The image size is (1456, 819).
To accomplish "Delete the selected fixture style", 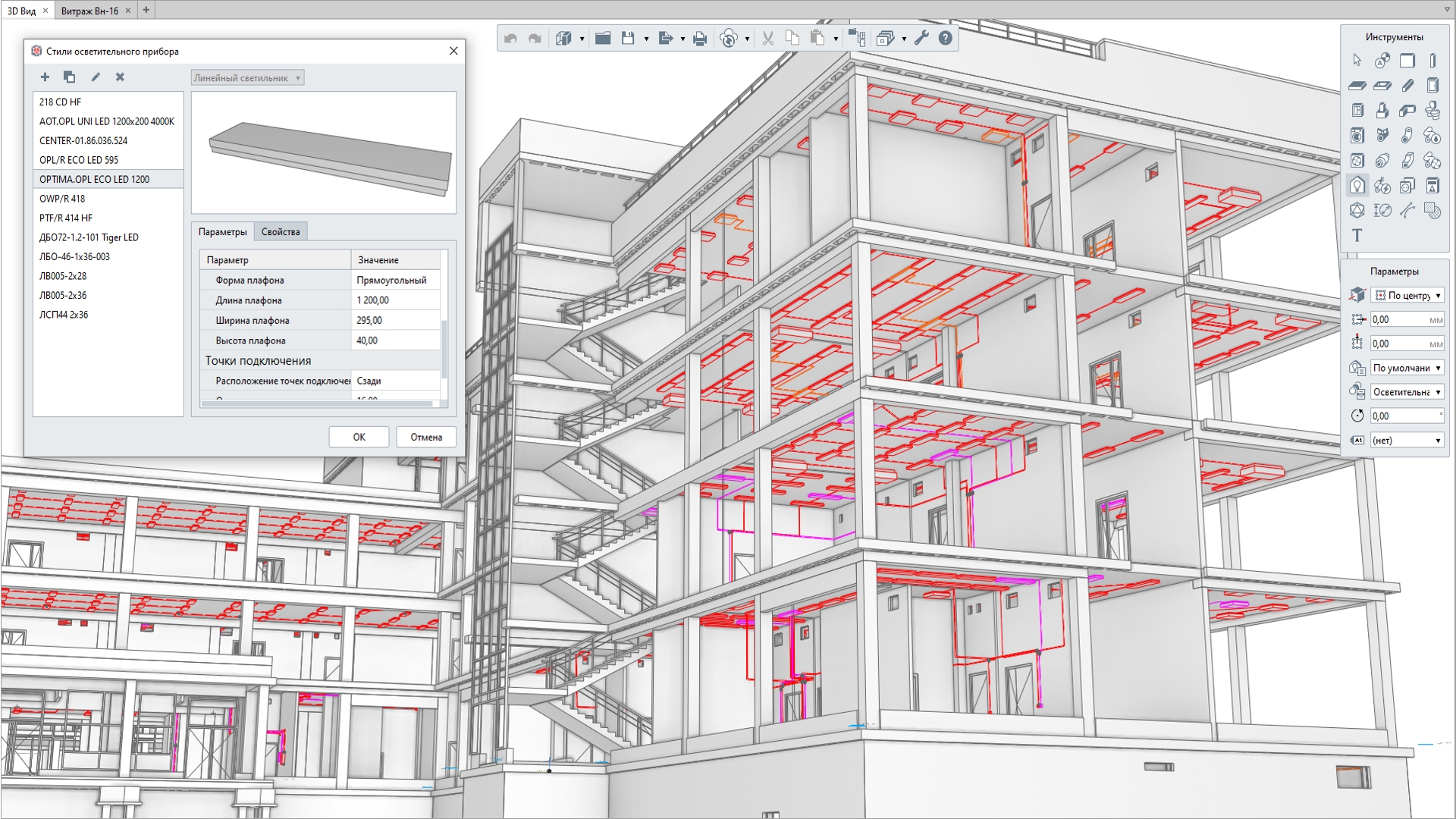I will click(120, 77).
